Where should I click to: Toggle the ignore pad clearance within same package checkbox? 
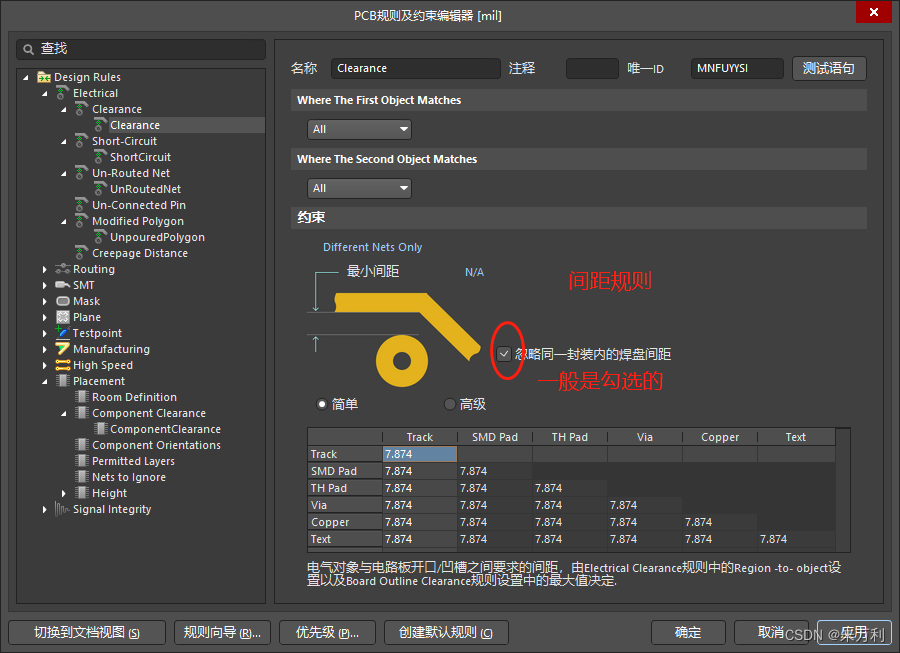click(504, 354)
